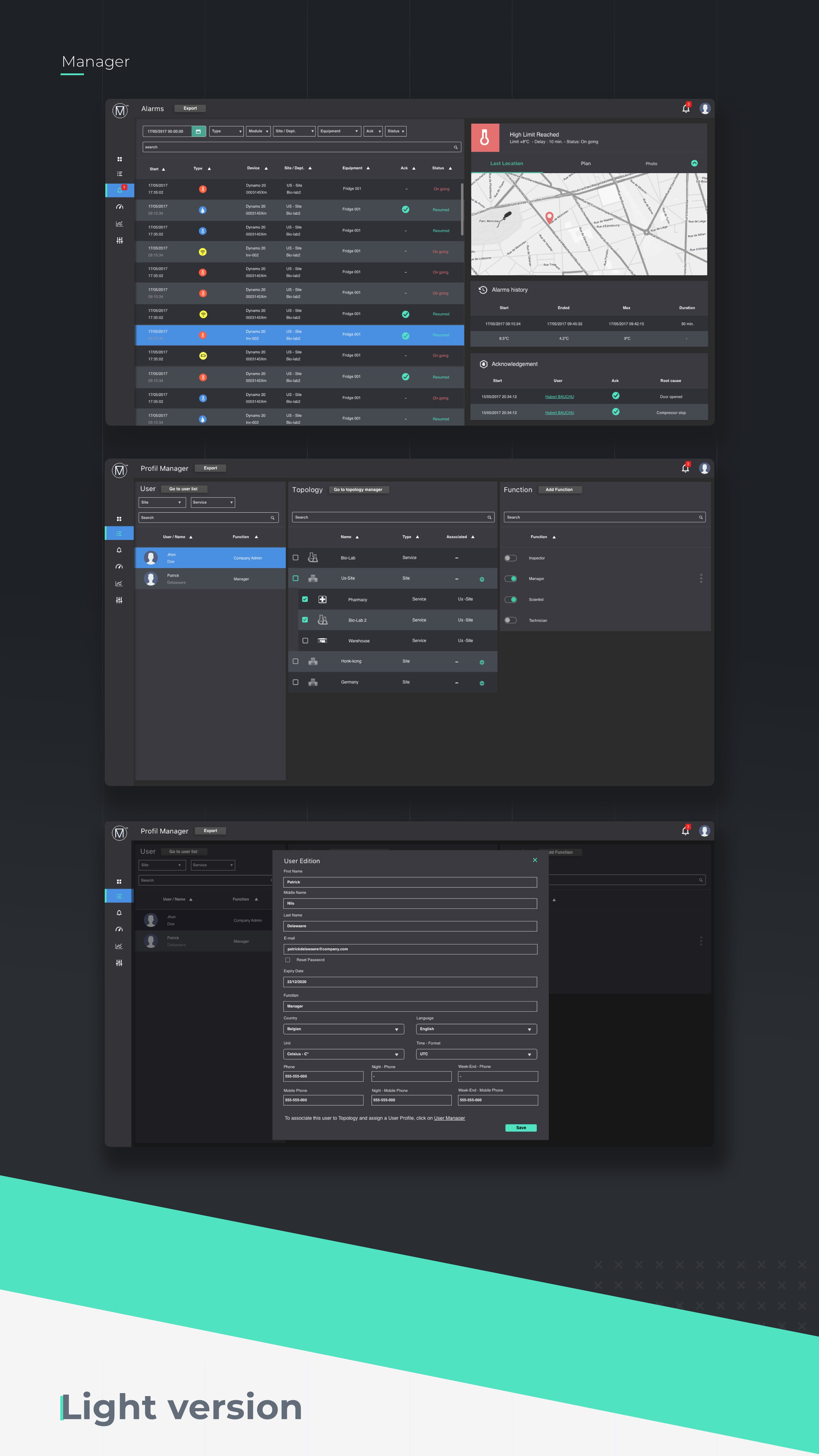
Task: Open user avatar in Alarms screen header
Action: point(705,109)
